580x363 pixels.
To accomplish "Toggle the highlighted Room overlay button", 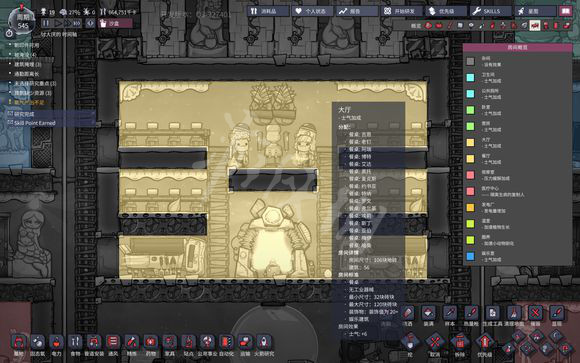I will tap(535, 26).
